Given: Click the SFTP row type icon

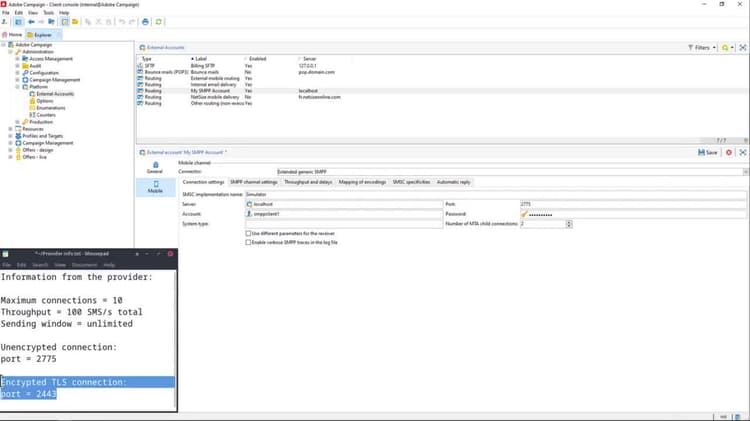Looking at the screenshot, I should coord(140,66).
